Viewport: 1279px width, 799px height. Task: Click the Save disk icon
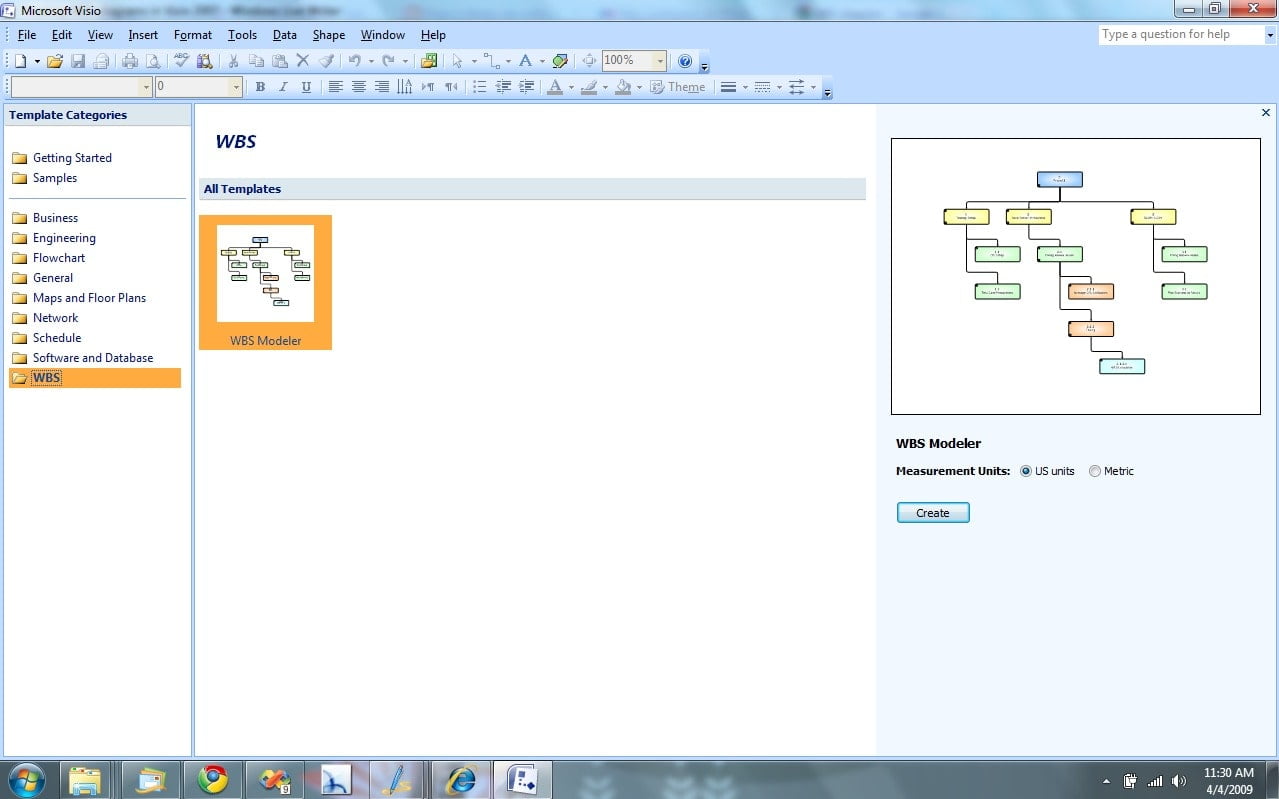coord(77,61)
